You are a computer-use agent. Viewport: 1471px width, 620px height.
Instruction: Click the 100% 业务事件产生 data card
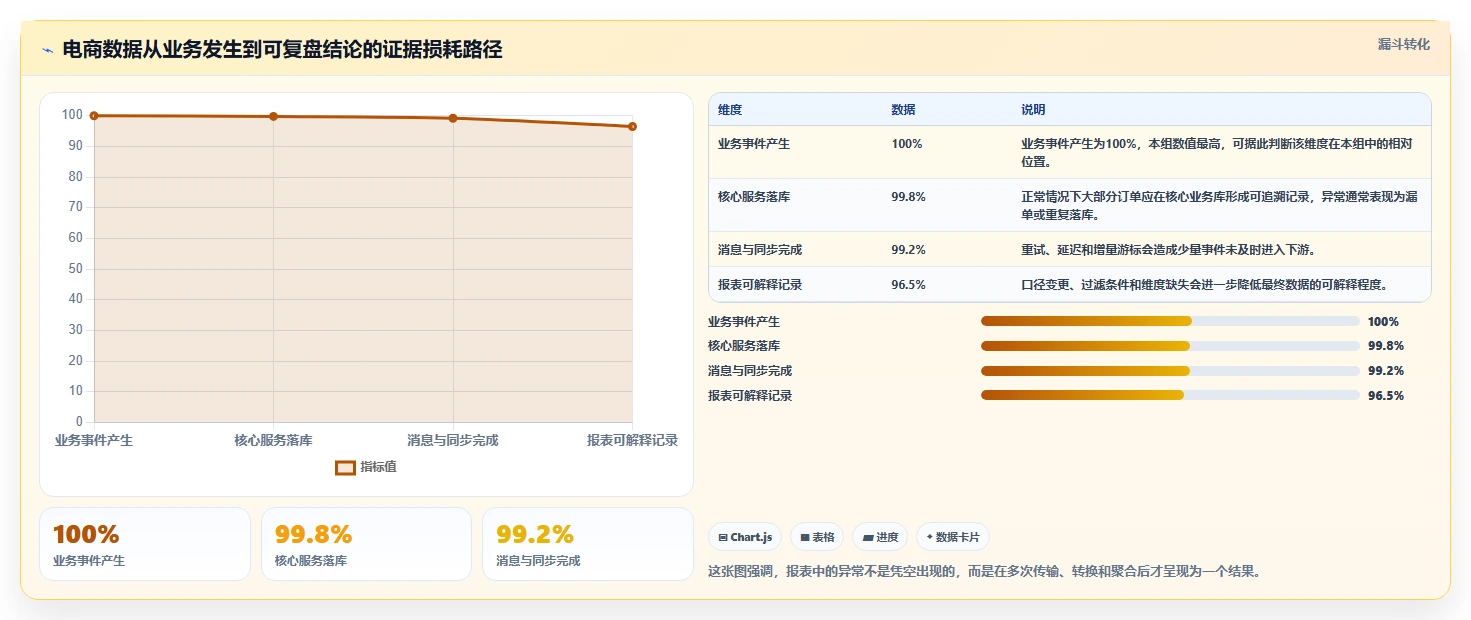coord(145,544)
